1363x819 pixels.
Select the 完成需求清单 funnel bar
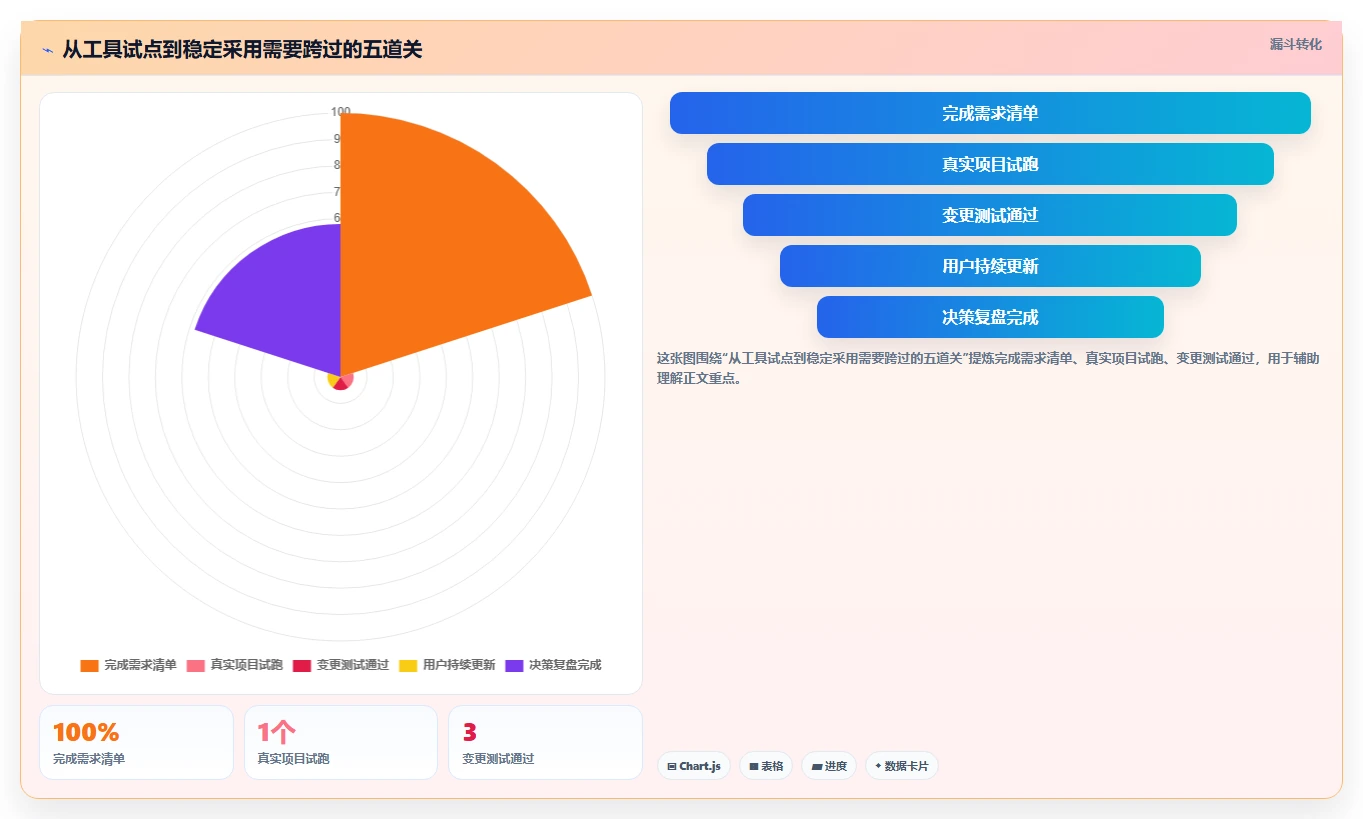pyautogui.click(x=990, y=113)
